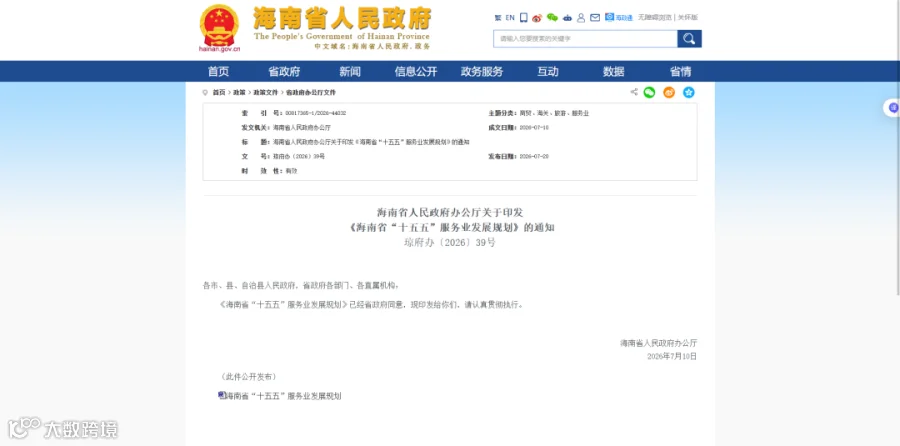
Task: Go to 省政府办公厅文件 in breadcrumb
Action: (x=311, y=92)
